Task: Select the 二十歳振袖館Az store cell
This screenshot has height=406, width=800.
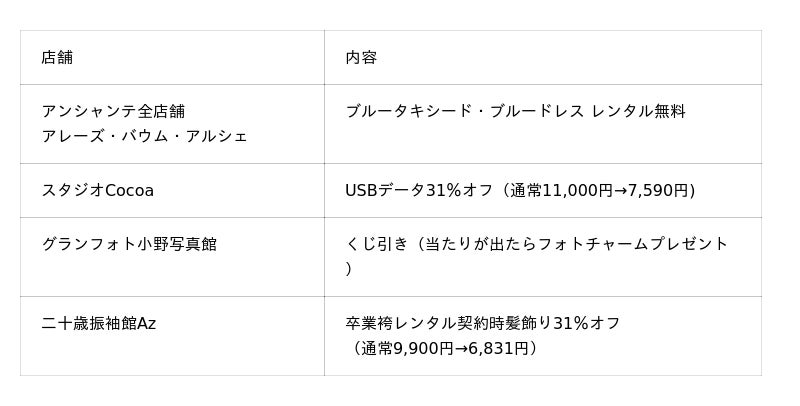Action: point(99,323)
